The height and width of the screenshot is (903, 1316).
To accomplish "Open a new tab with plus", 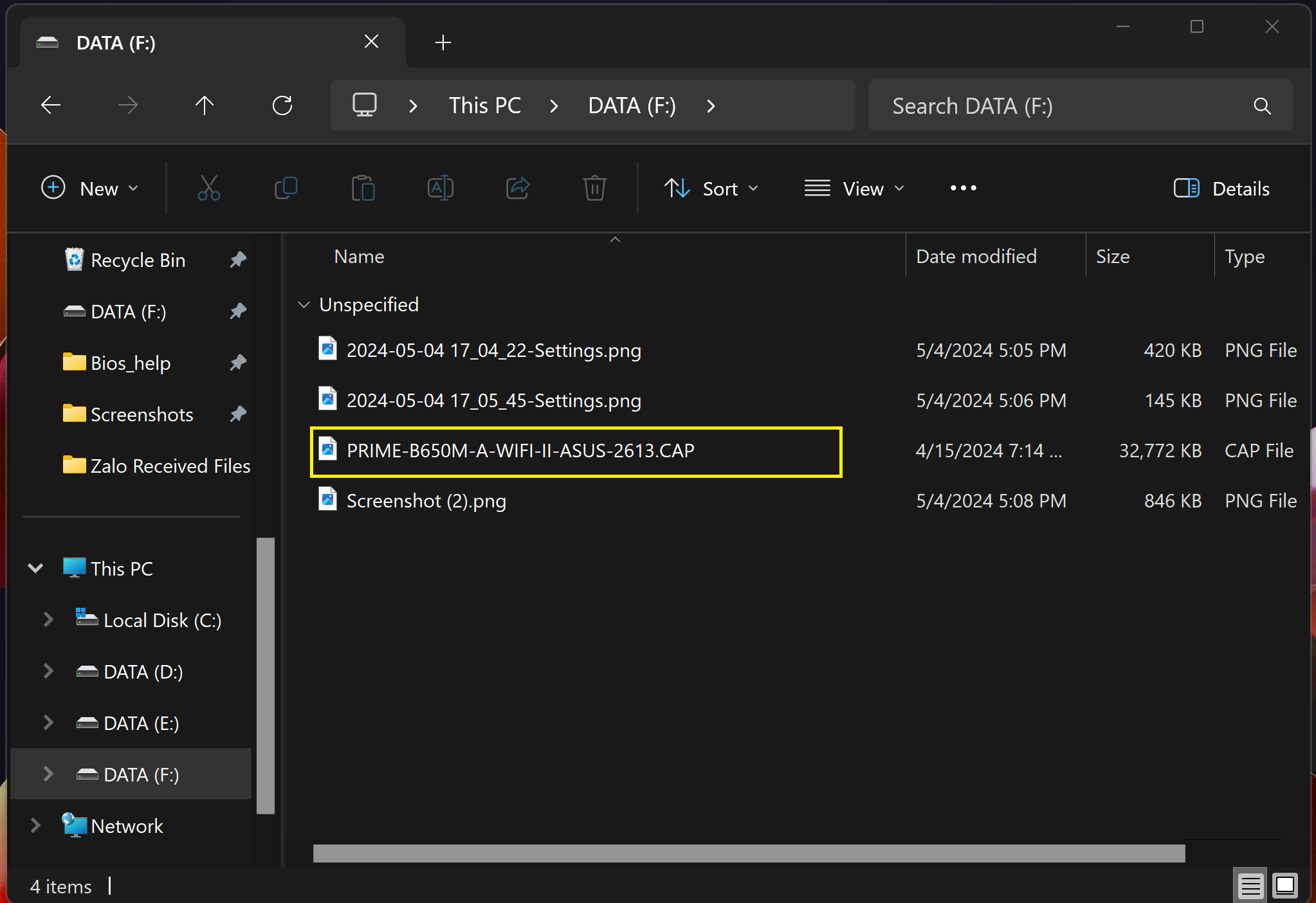I will 443,43.
